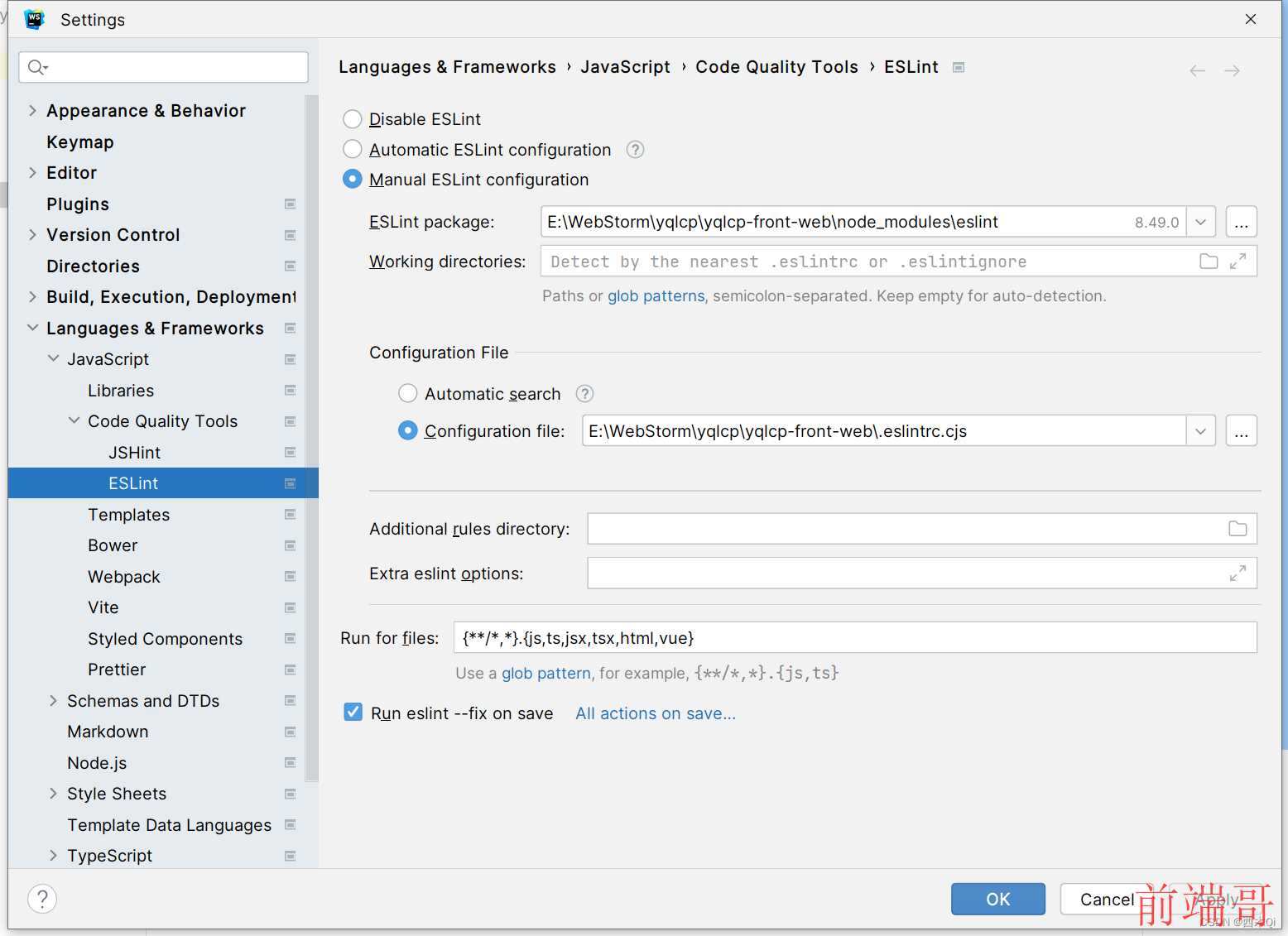Expand the Working directories field editor
Image resolution: width=1288 pixels, height=936 pixels.
click(1238, 262)
